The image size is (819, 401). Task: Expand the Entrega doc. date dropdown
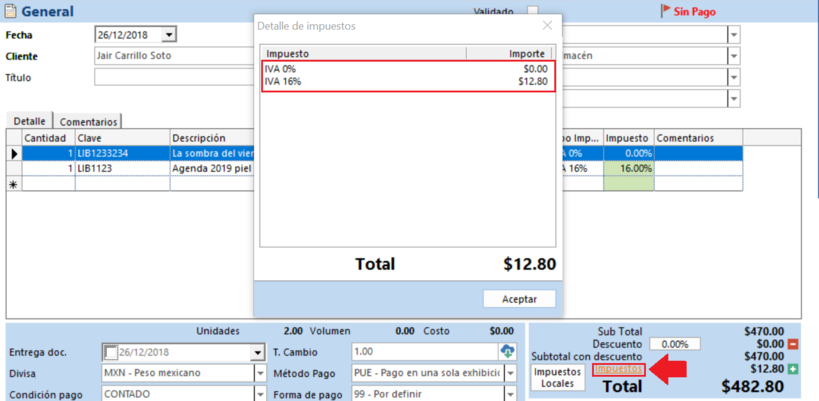[x=257, y=352]
